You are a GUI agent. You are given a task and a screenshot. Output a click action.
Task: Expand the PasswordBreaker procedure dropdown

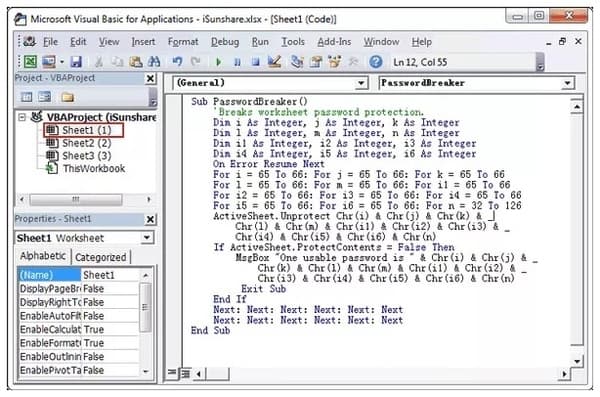click(567, 83)
